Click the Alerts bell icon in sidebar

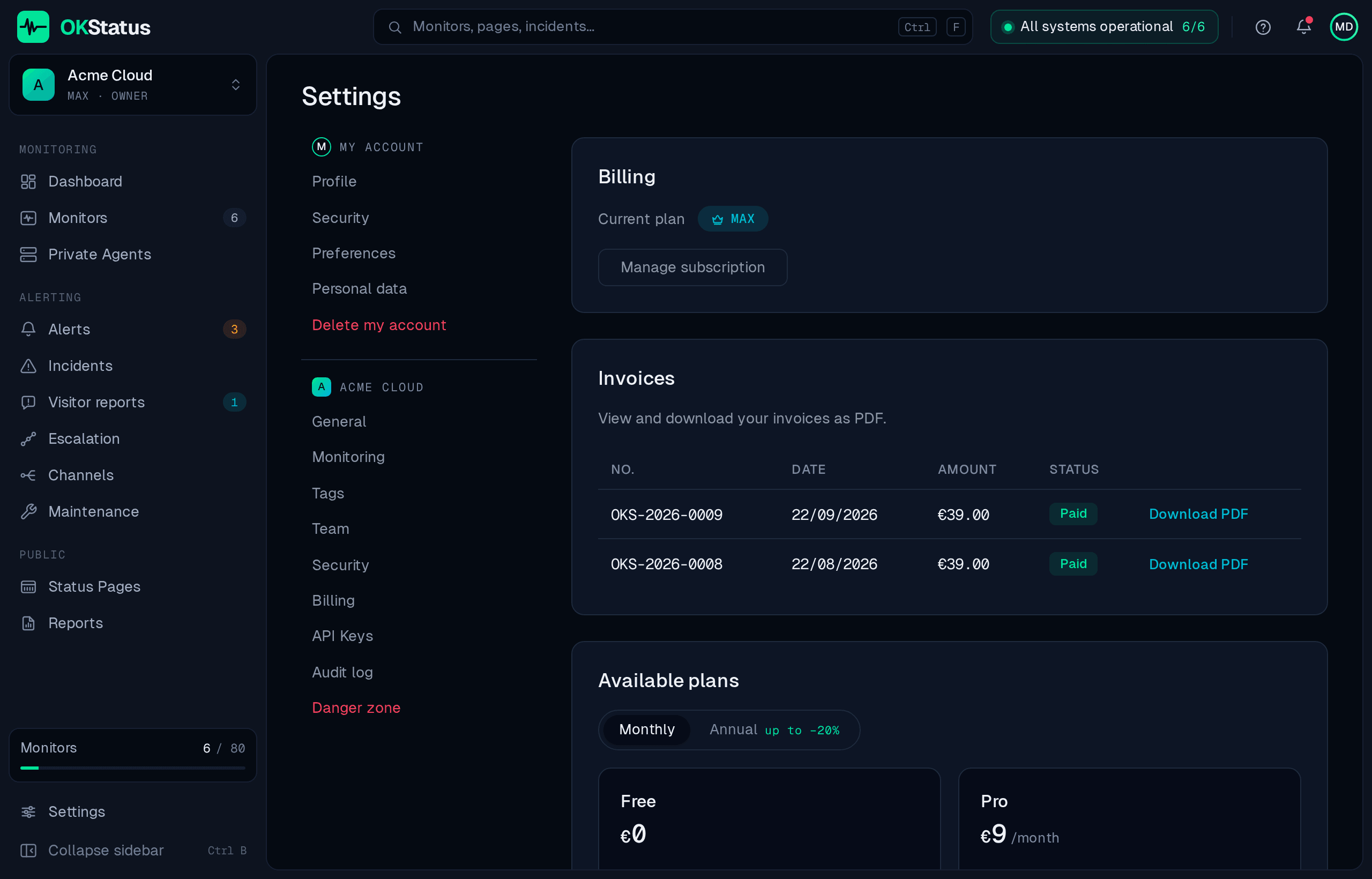(28, 329)
